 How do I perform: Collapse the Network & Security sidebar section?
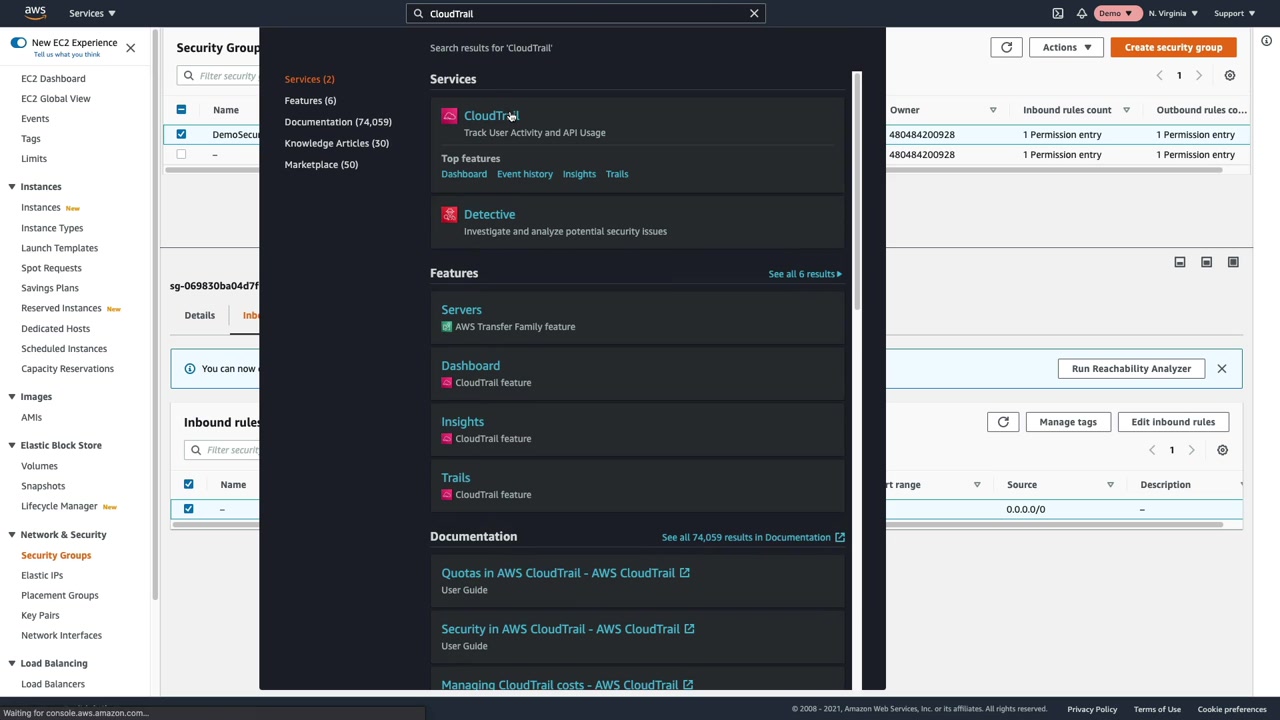click(x=12, y=535)
